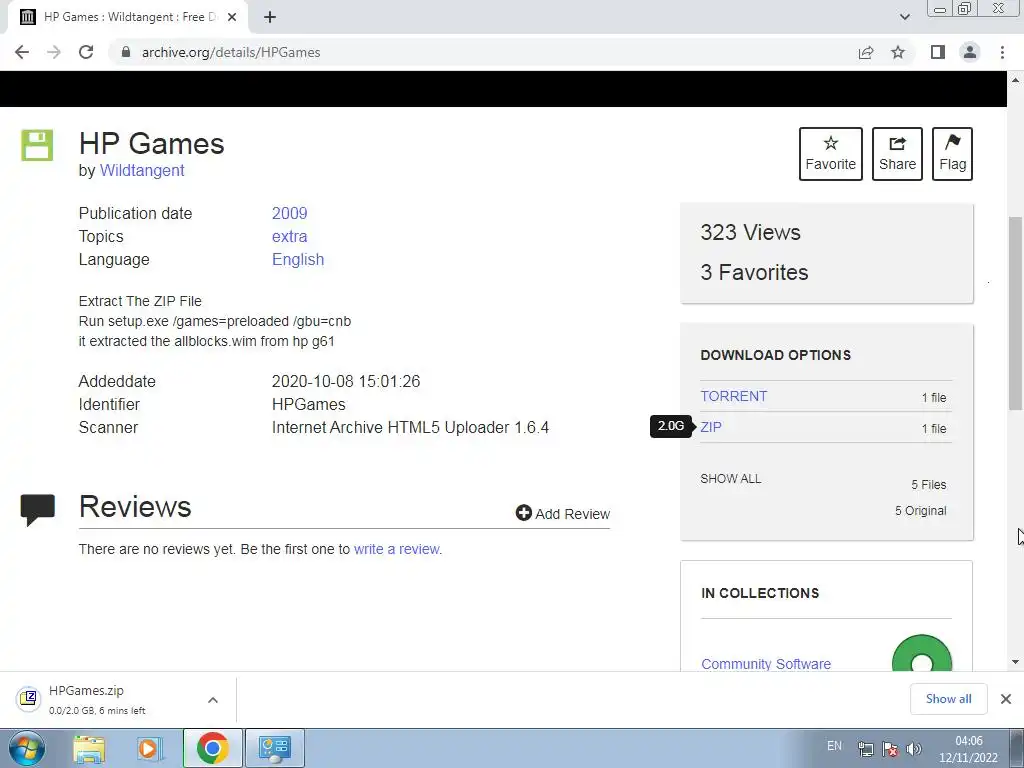This screenshot has height=768, width=1024.
Task: Close the HP Games browser tab
Action: point(232,17)
